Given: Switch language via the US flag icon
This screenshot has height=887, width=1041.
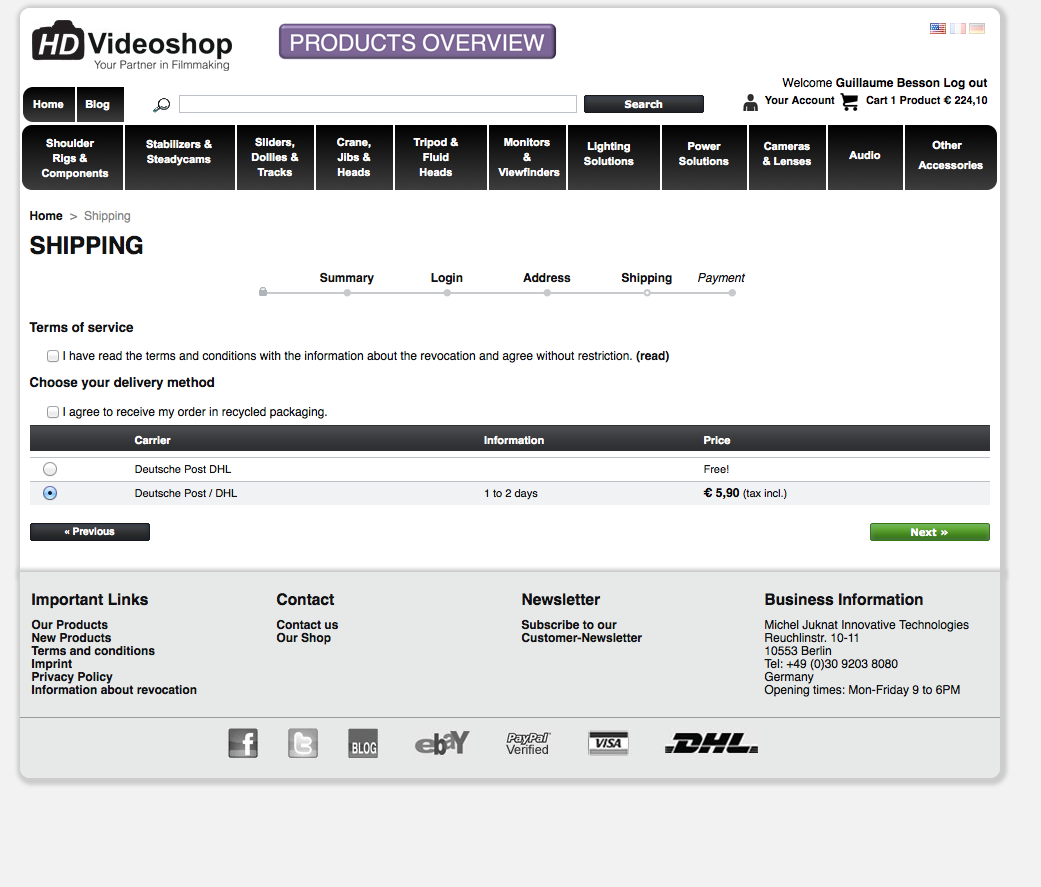Looking at the screenshot, I should point(937,29).
